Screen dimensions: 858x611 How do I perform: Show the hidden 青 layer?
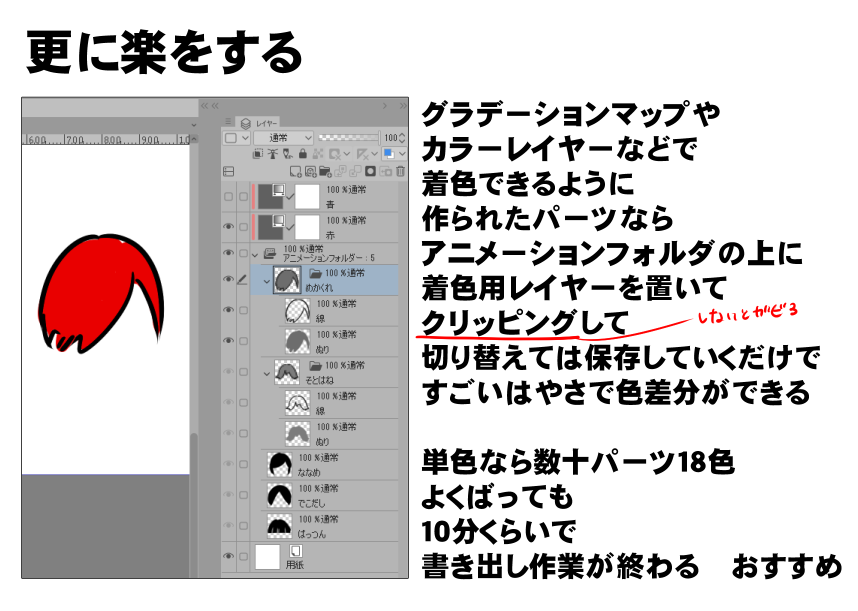[x=229, y=196]
